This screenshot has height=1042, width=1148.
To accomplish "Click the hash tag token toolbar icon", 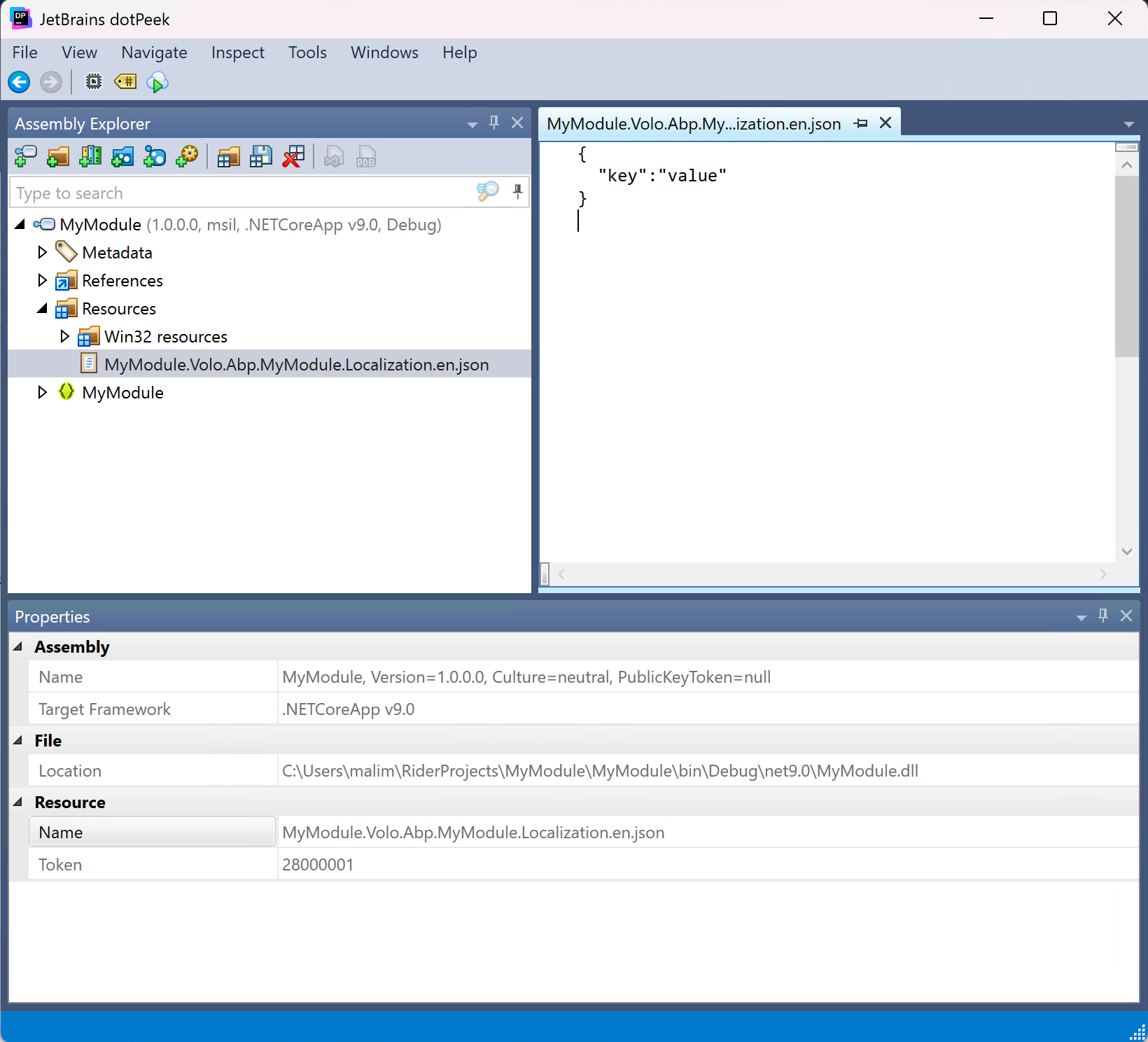I will (x=125, y=82).
